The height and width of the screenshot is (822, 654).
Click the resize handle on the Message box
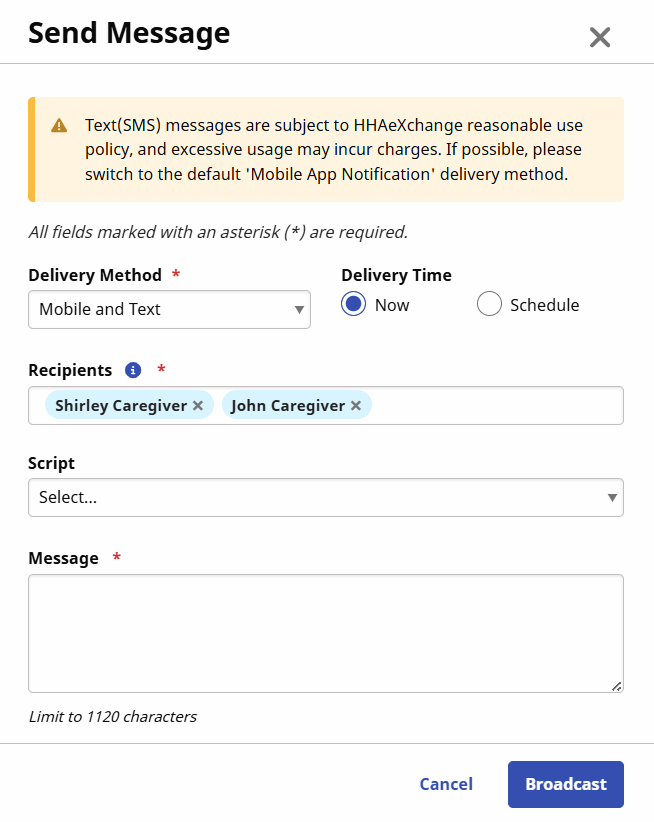pyautogui.click(x=617, y=685)
